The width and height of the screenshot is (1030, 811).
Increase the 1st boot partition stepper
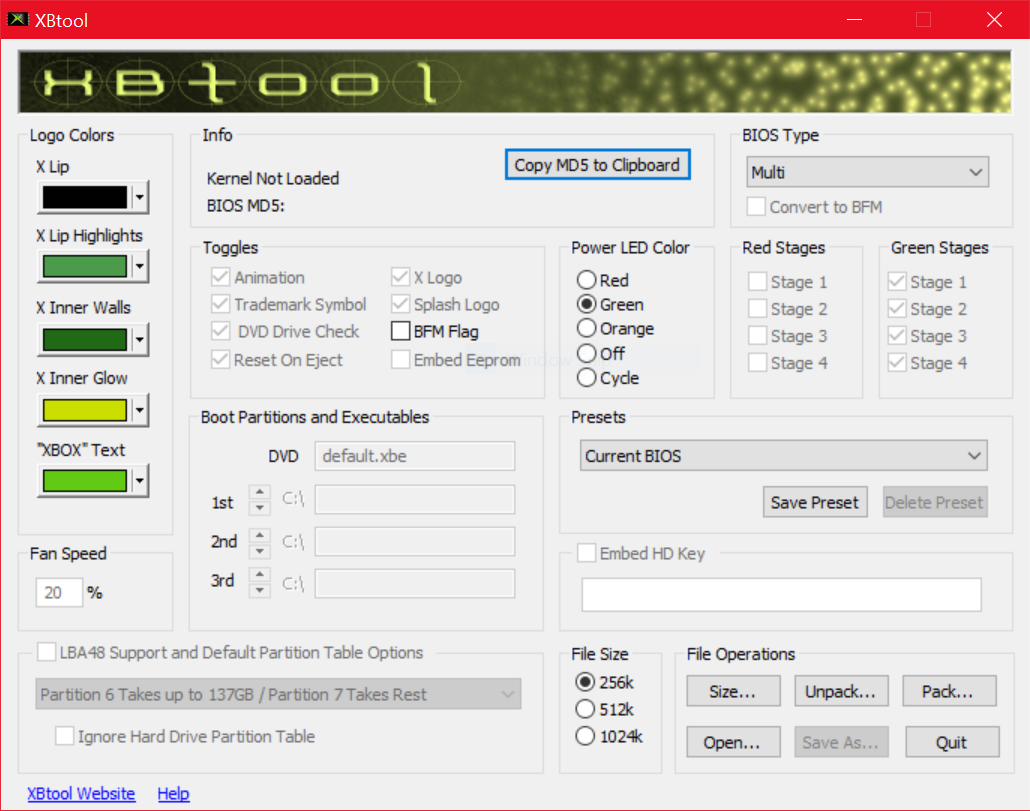click(259, 492)
